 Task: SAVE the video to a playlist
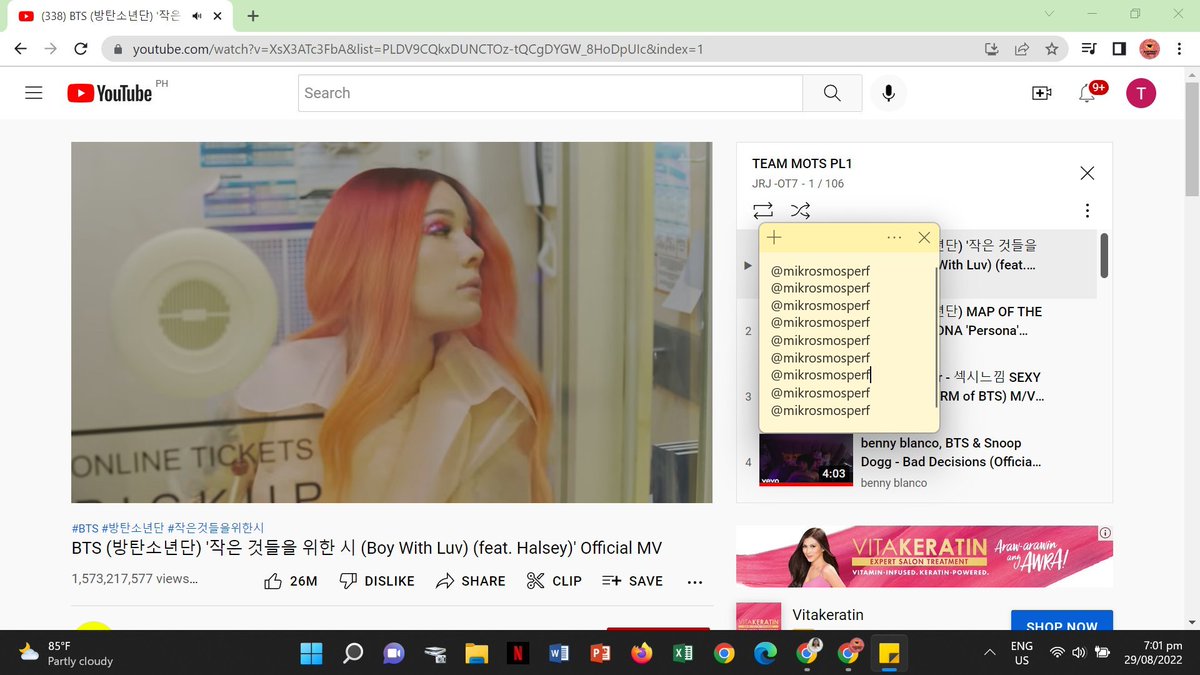(632, 581)
